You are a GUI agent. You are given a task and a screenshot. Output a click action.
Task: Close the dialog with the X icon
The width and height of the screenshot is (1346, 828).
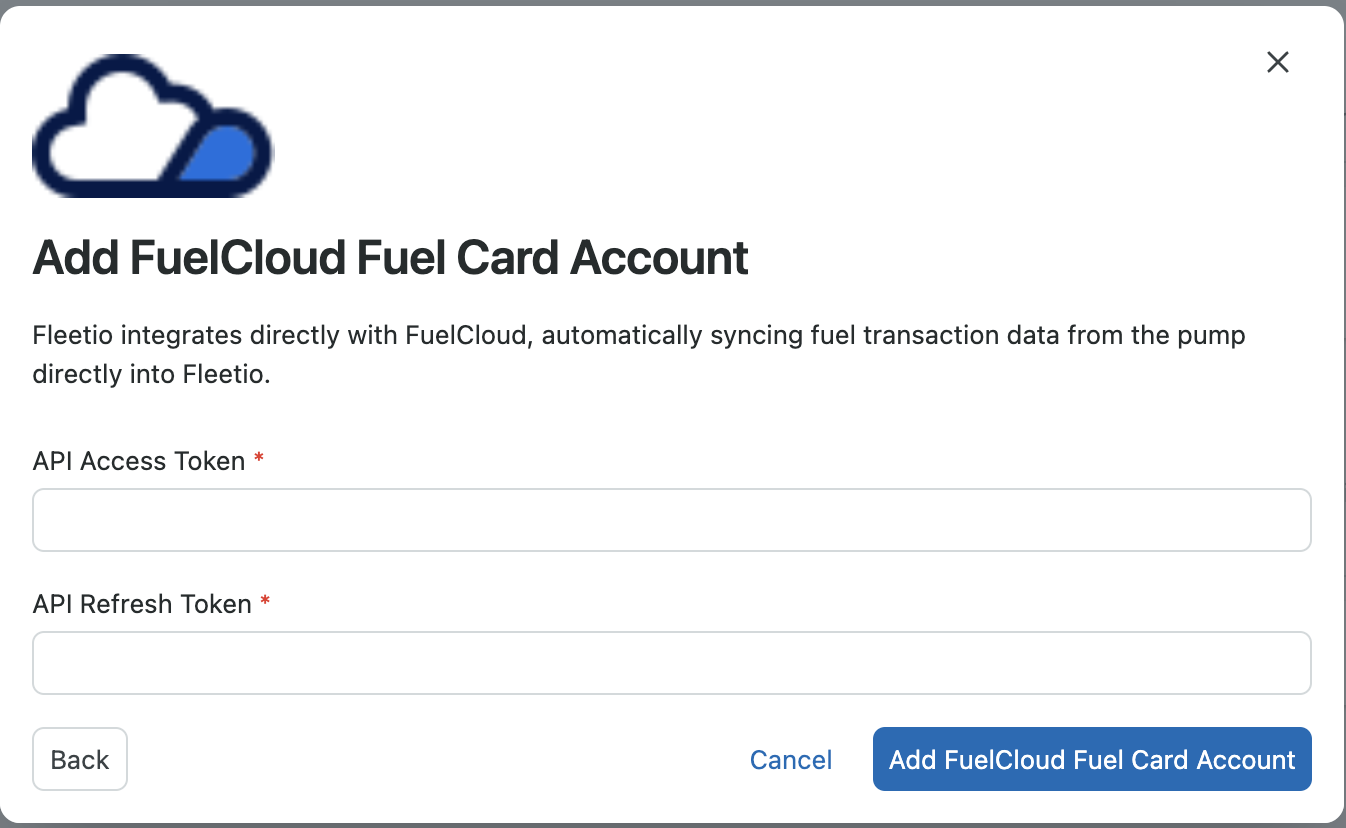[1277, 62]
